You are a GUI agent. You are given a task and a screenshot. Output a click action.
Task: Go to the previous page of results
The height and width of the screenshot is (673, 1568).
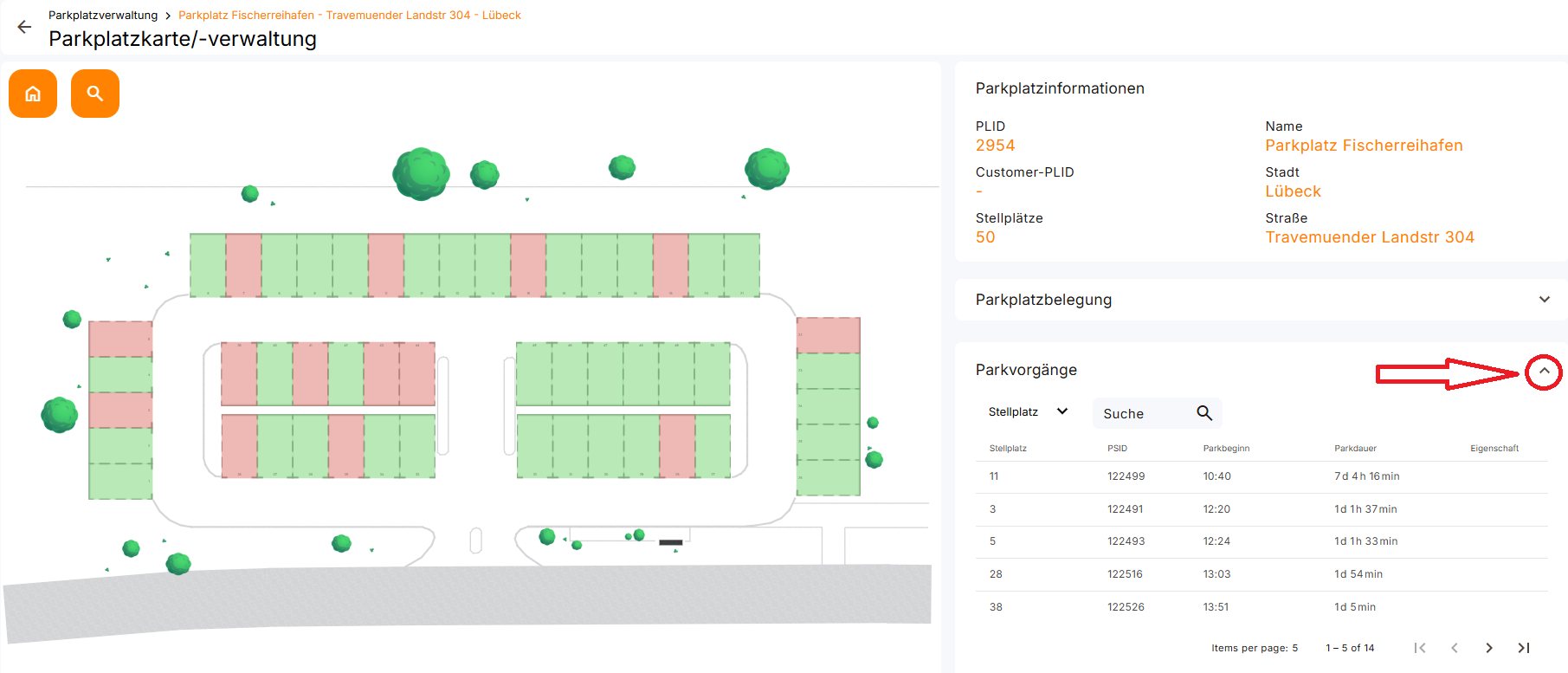pyautogui.click(x=1455, y=648)
